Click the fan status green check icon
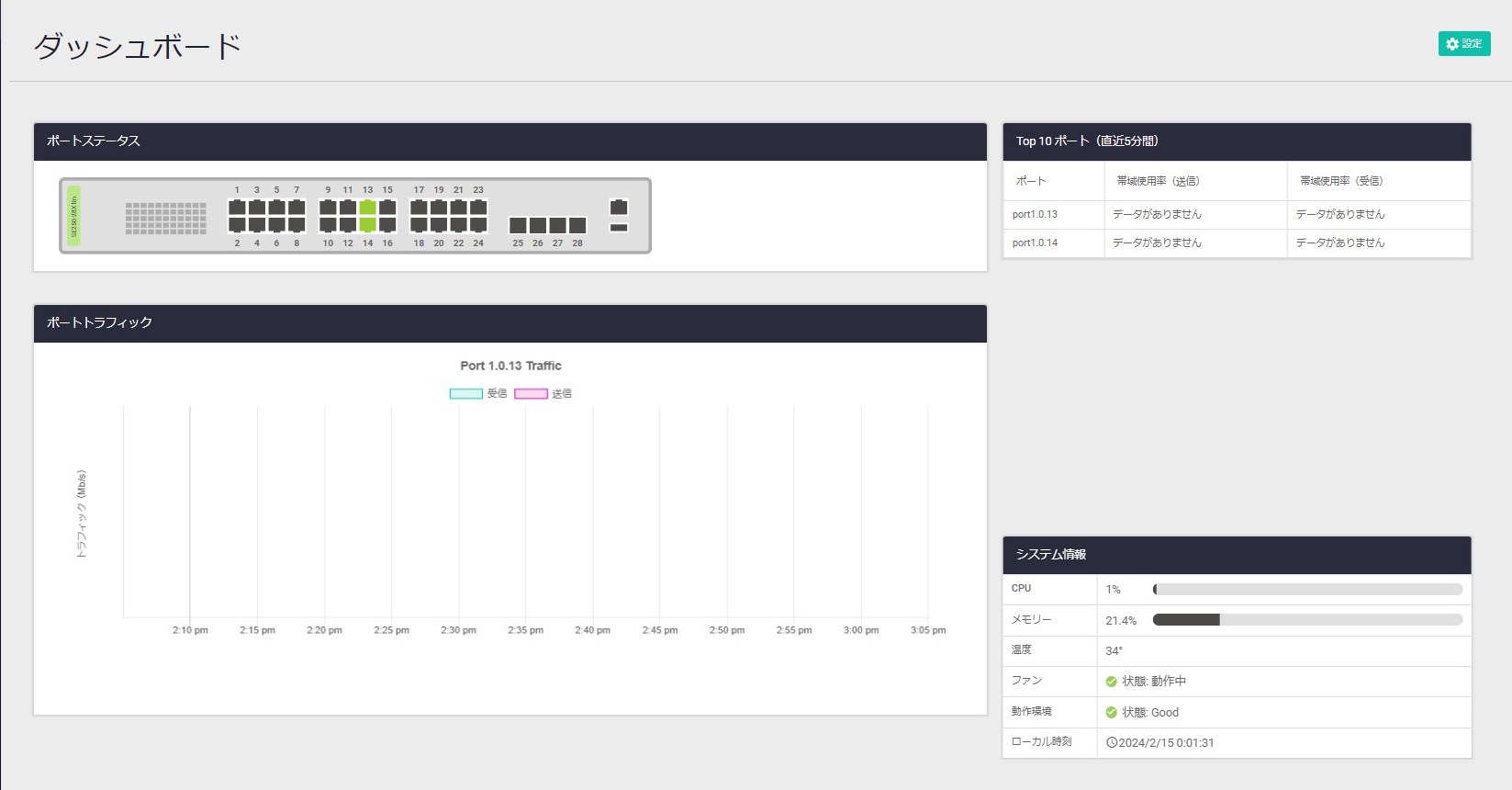The image size is (1512, 790). (1111, 682)
